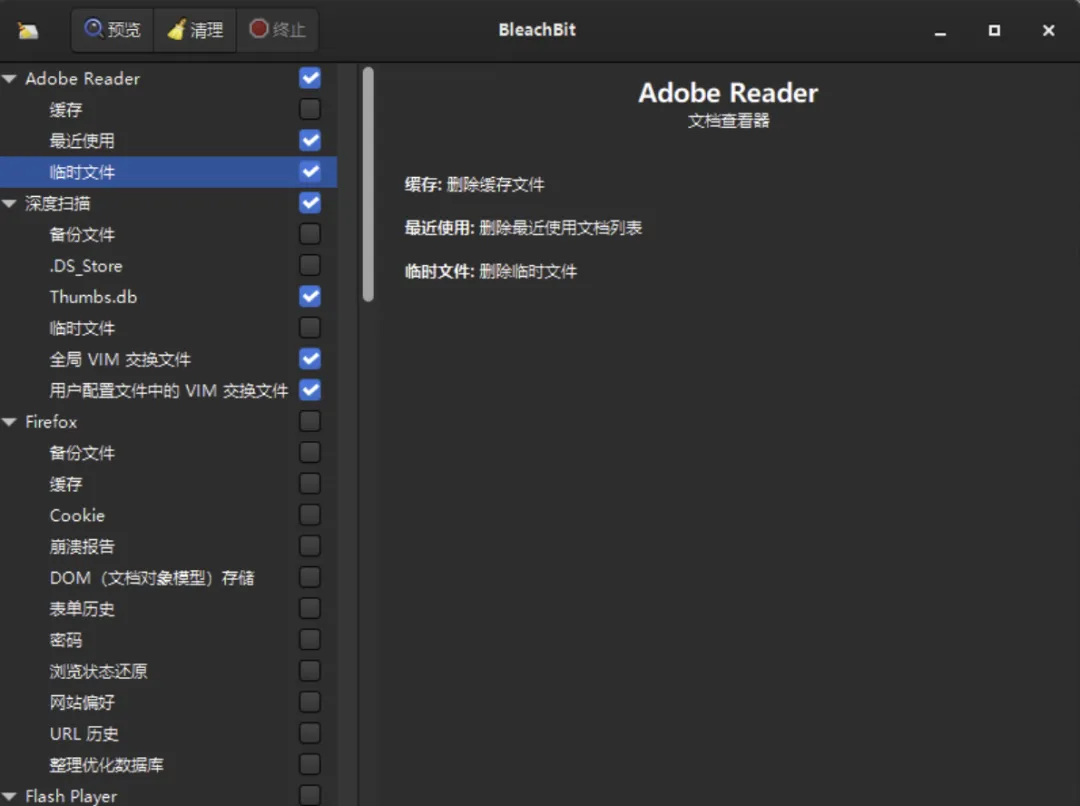The image size is (1080, 806).
Task: Check the Firefox 缓存 checkbox
Action: point(310,484)
